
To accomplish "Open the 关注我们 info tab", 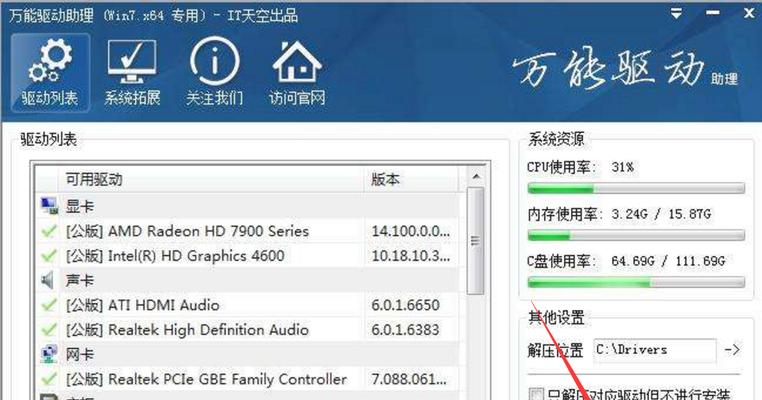I will (214, 73).
